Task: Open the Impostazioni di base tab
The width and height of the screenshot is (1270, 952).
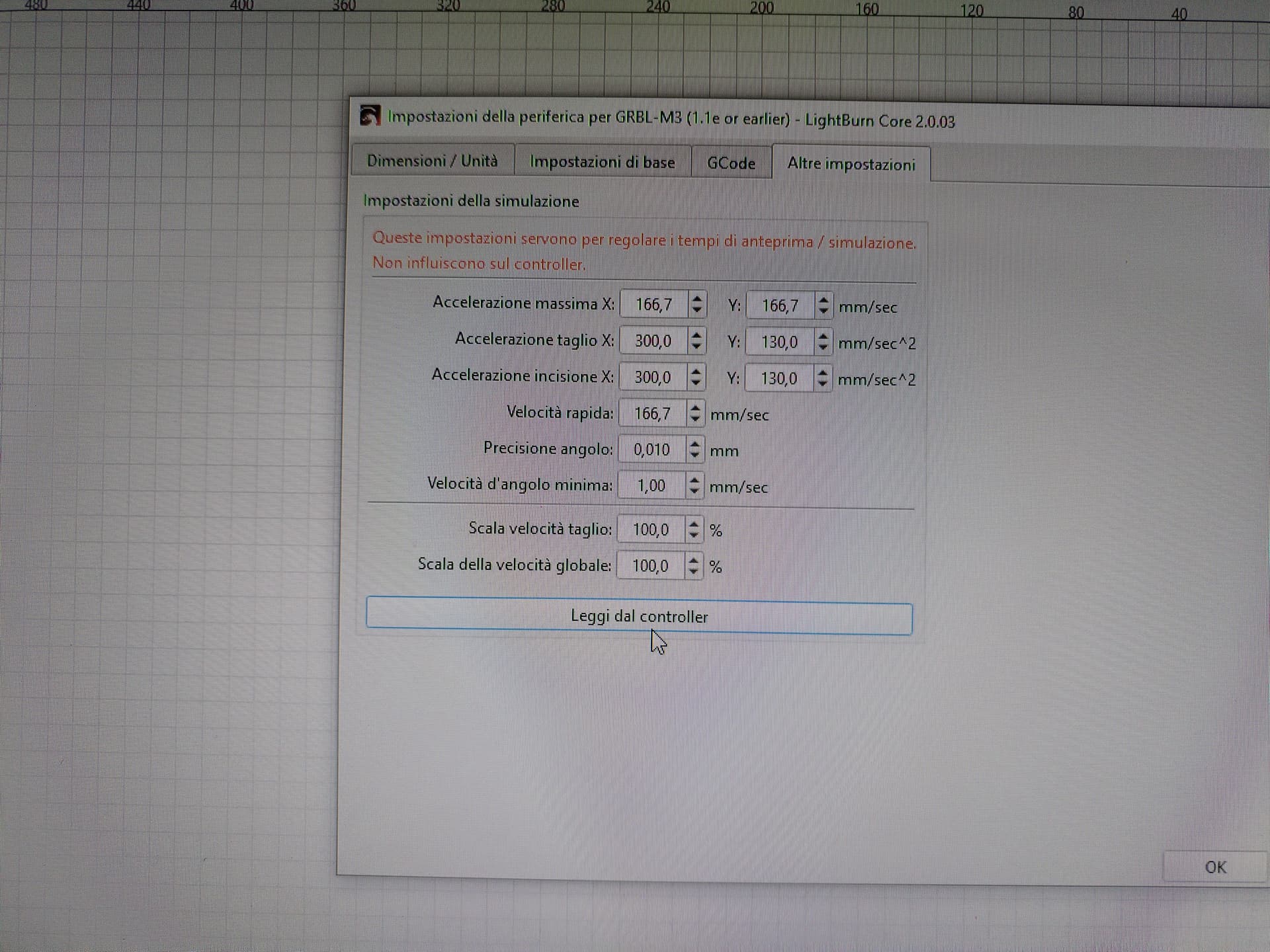Action: pyautogui.click(x=602, y=162)
